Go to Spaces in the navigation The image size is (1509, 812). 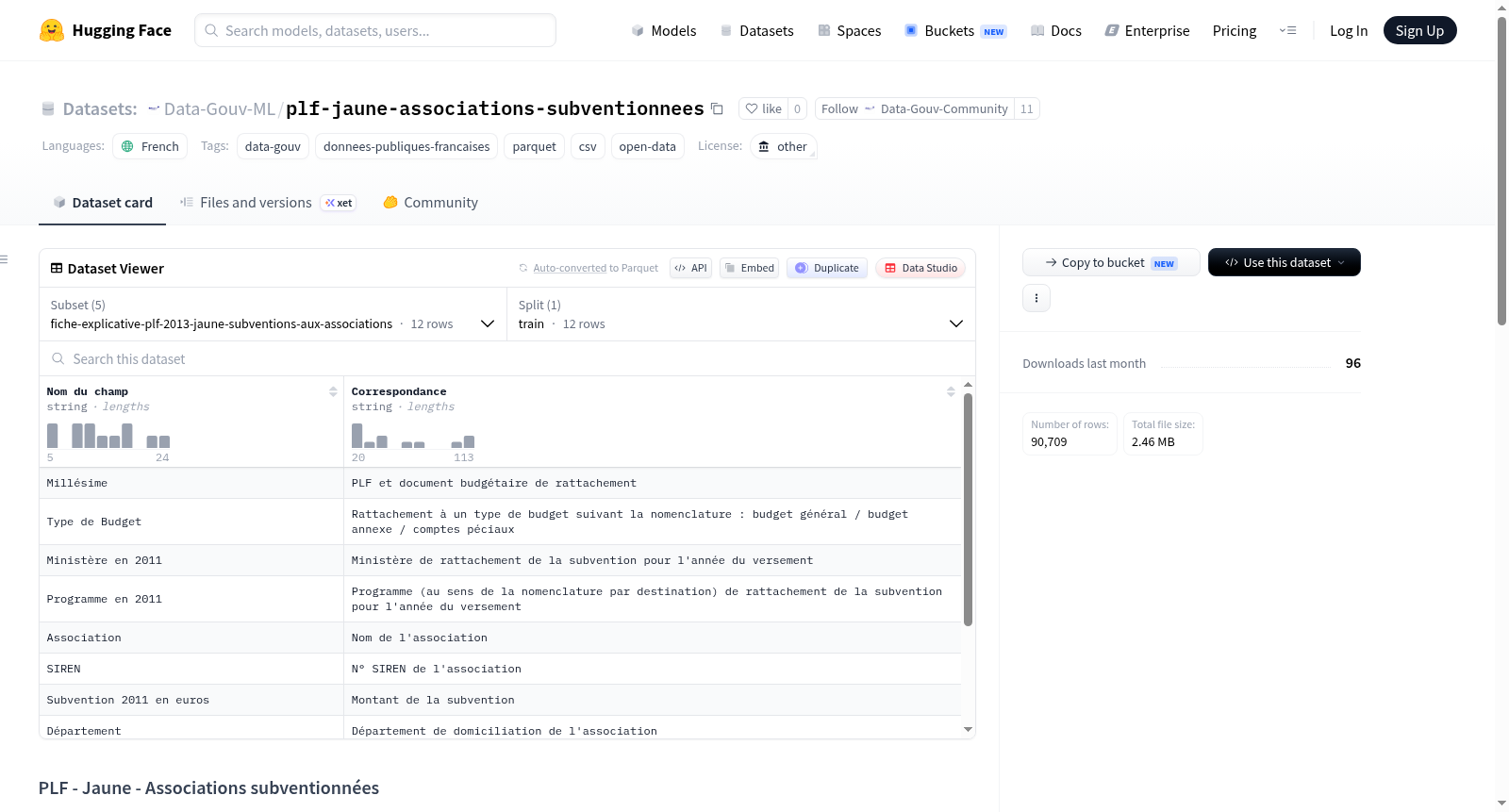tap(849, 30)
